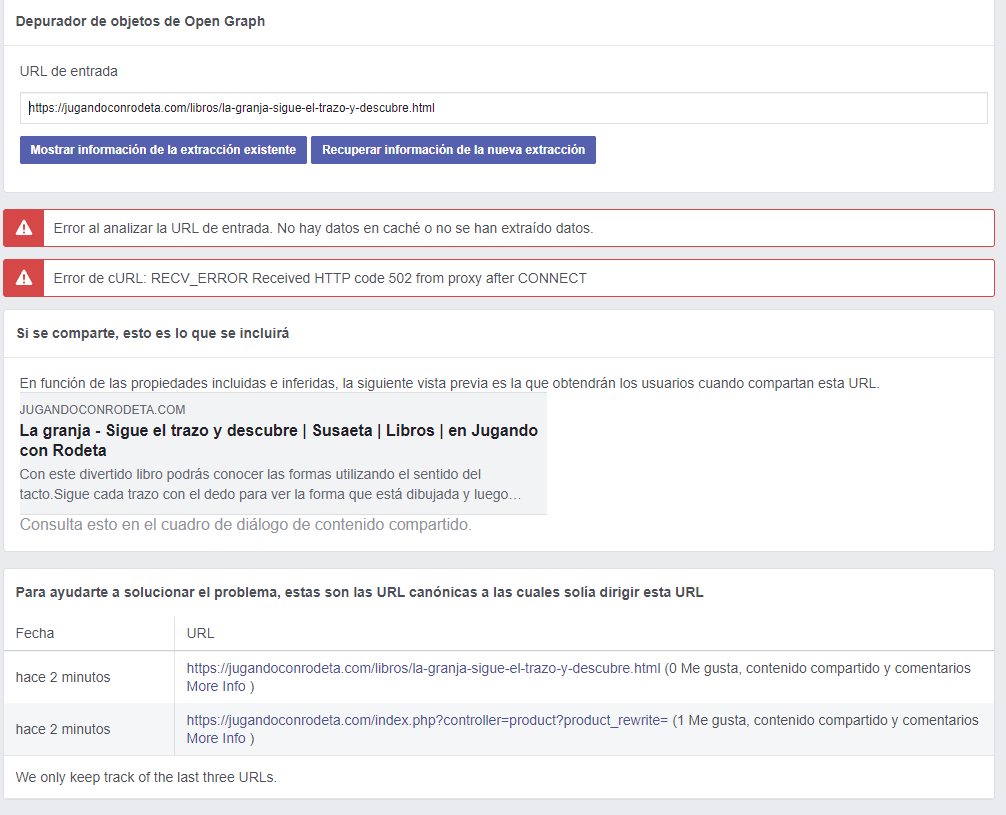Click the preview title 'La granja - Sigue el trazo'
This screenshot has width=1006, height=815.
point(278,440)
